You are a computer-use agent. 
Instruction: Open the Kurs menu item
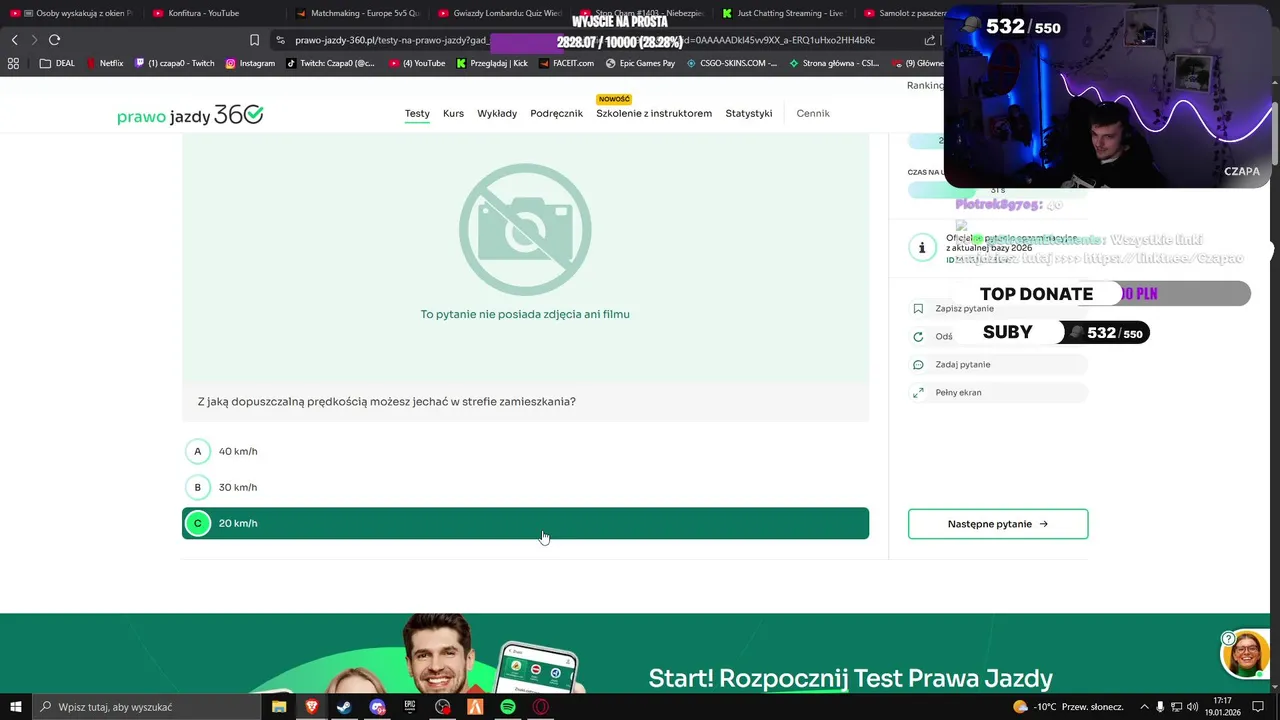[453, 114]
